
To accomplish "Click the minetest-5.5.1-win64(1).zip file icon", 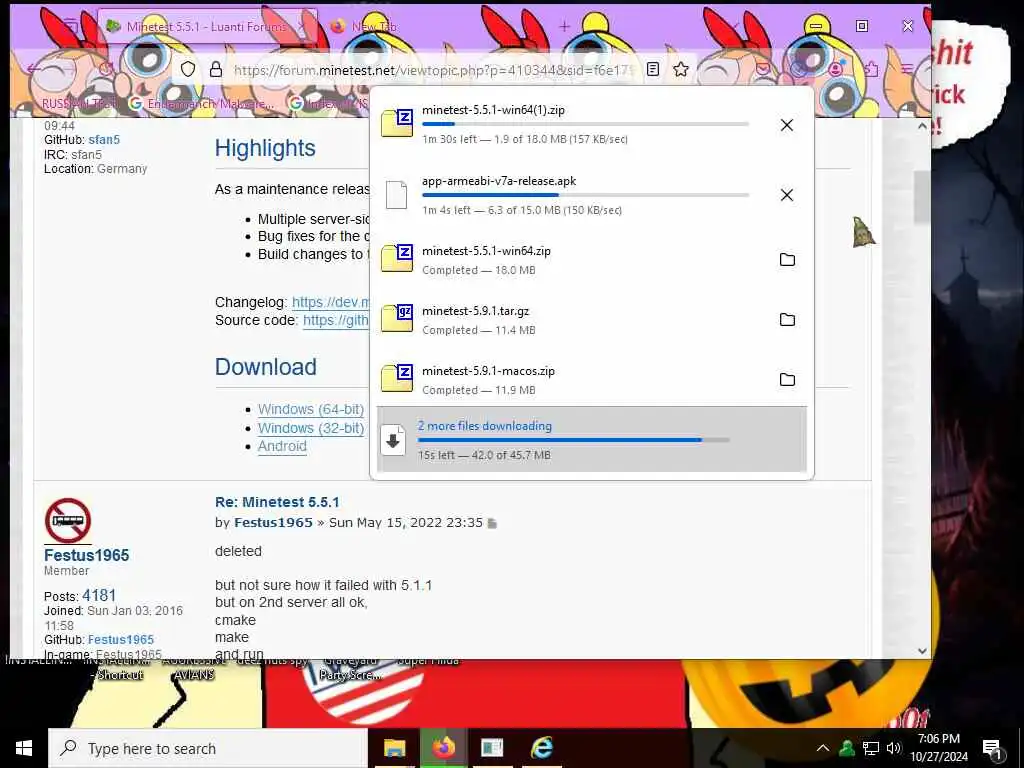I will (x=397, y=123).
